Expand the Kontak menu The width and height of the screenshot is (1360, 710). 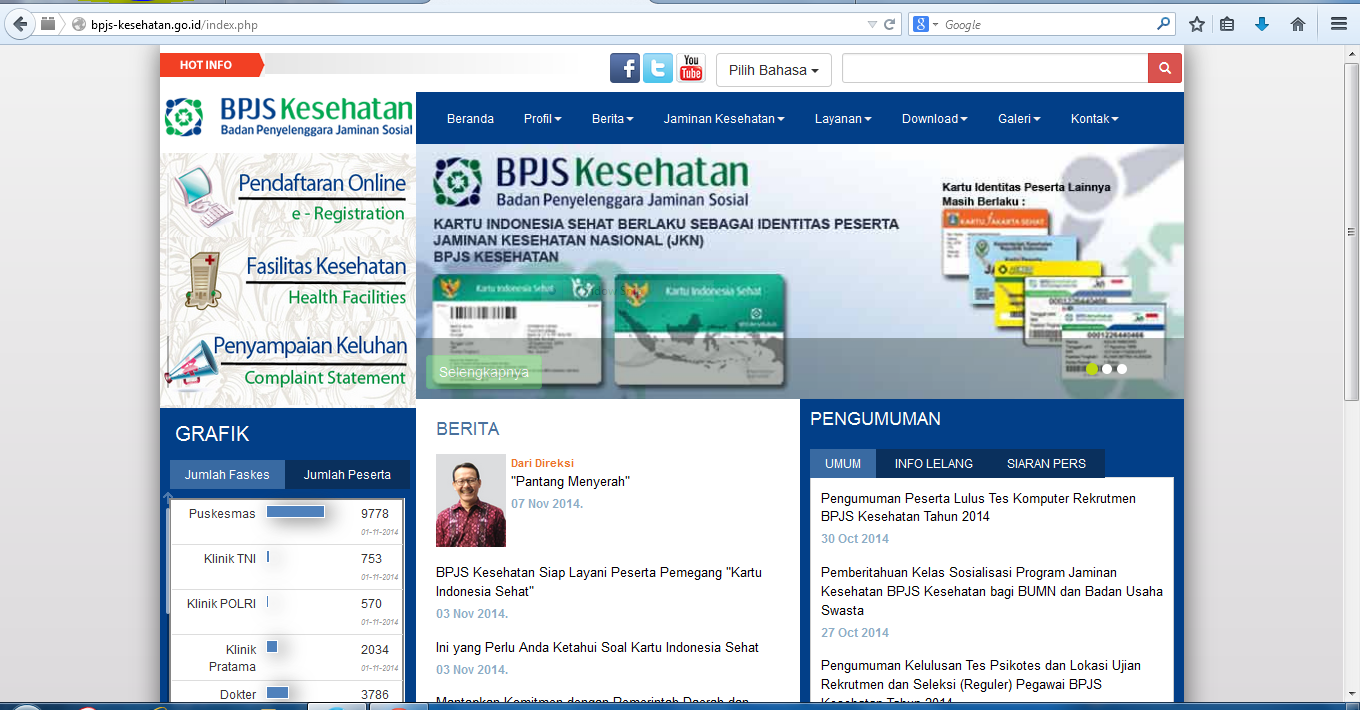coord(1094,118)
